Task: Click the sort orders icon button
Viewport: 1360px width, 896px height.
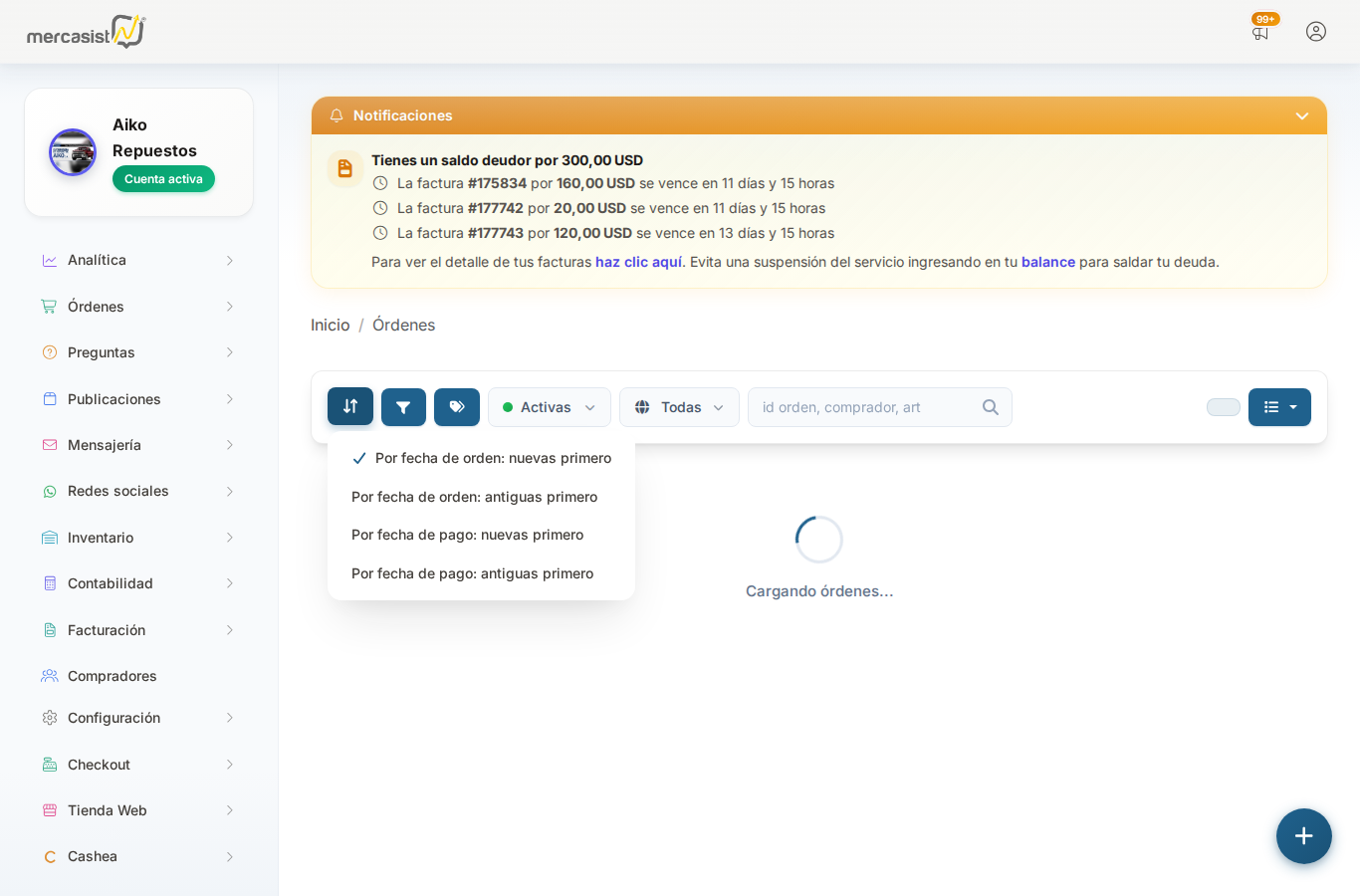Action: tap(350, 406)
